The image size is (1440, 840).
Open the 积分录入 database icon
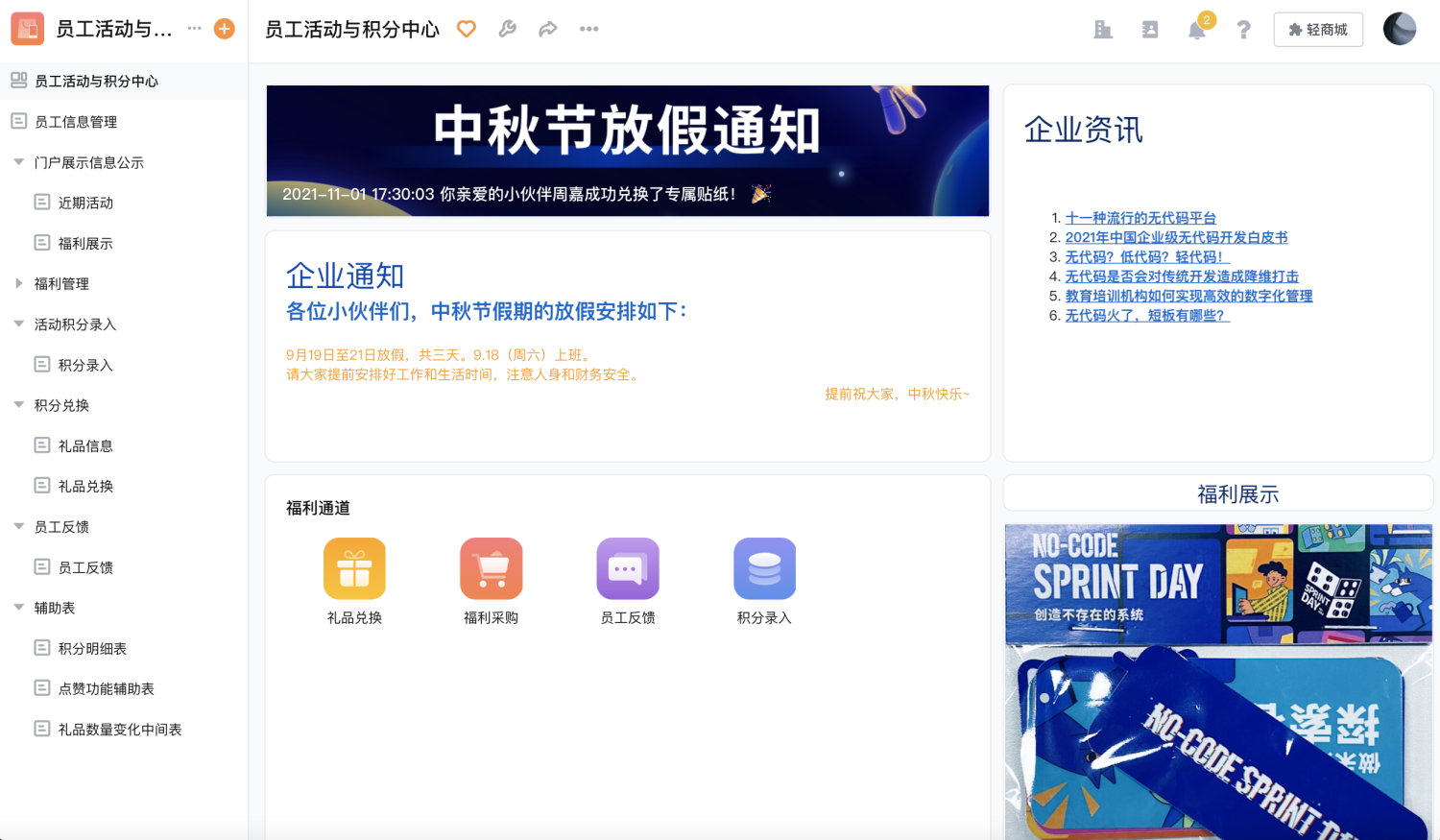pyautogui.click(x=765, y=568)
